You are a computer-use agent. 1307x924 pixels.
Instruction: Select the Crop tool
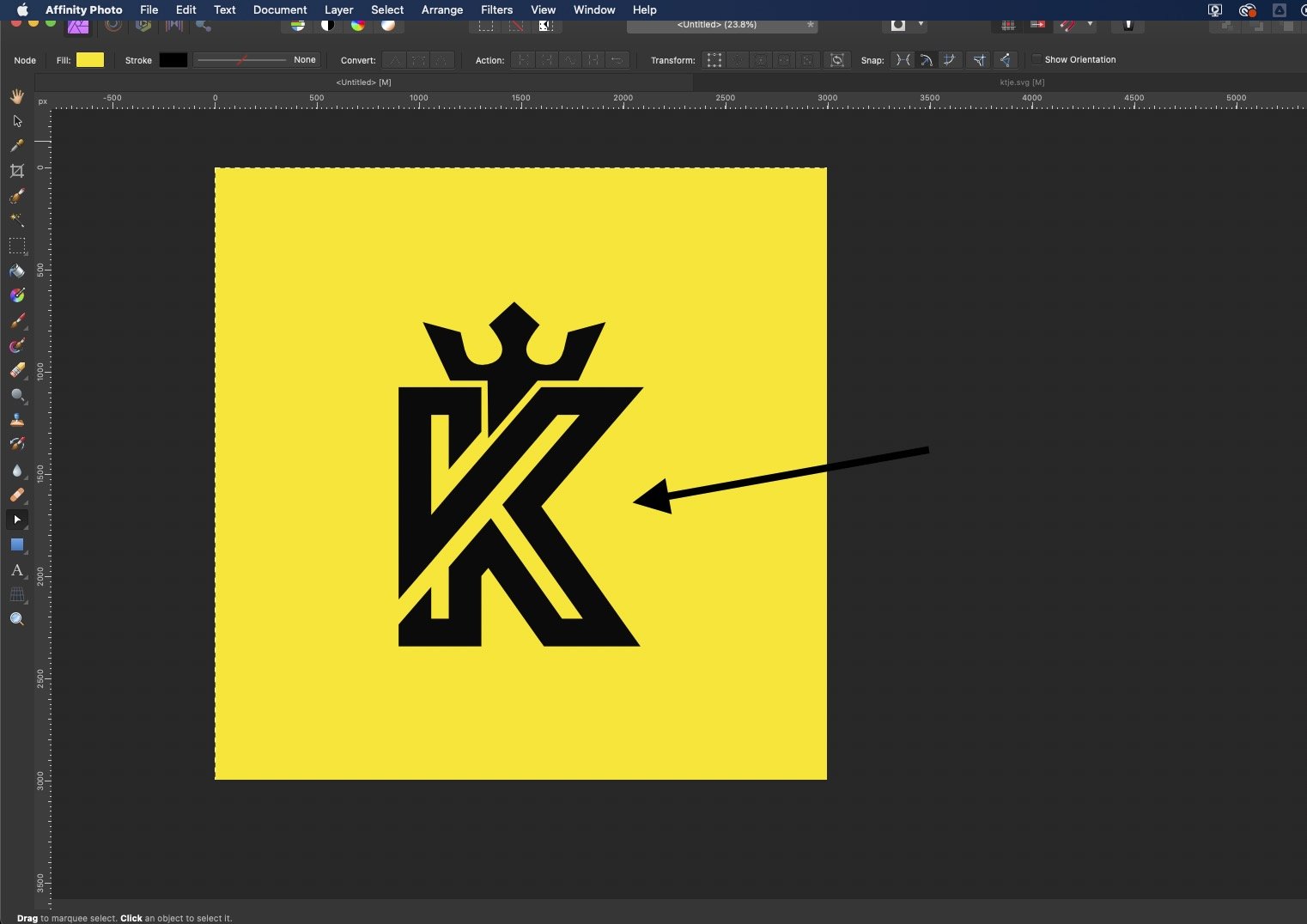pos(17,171)
